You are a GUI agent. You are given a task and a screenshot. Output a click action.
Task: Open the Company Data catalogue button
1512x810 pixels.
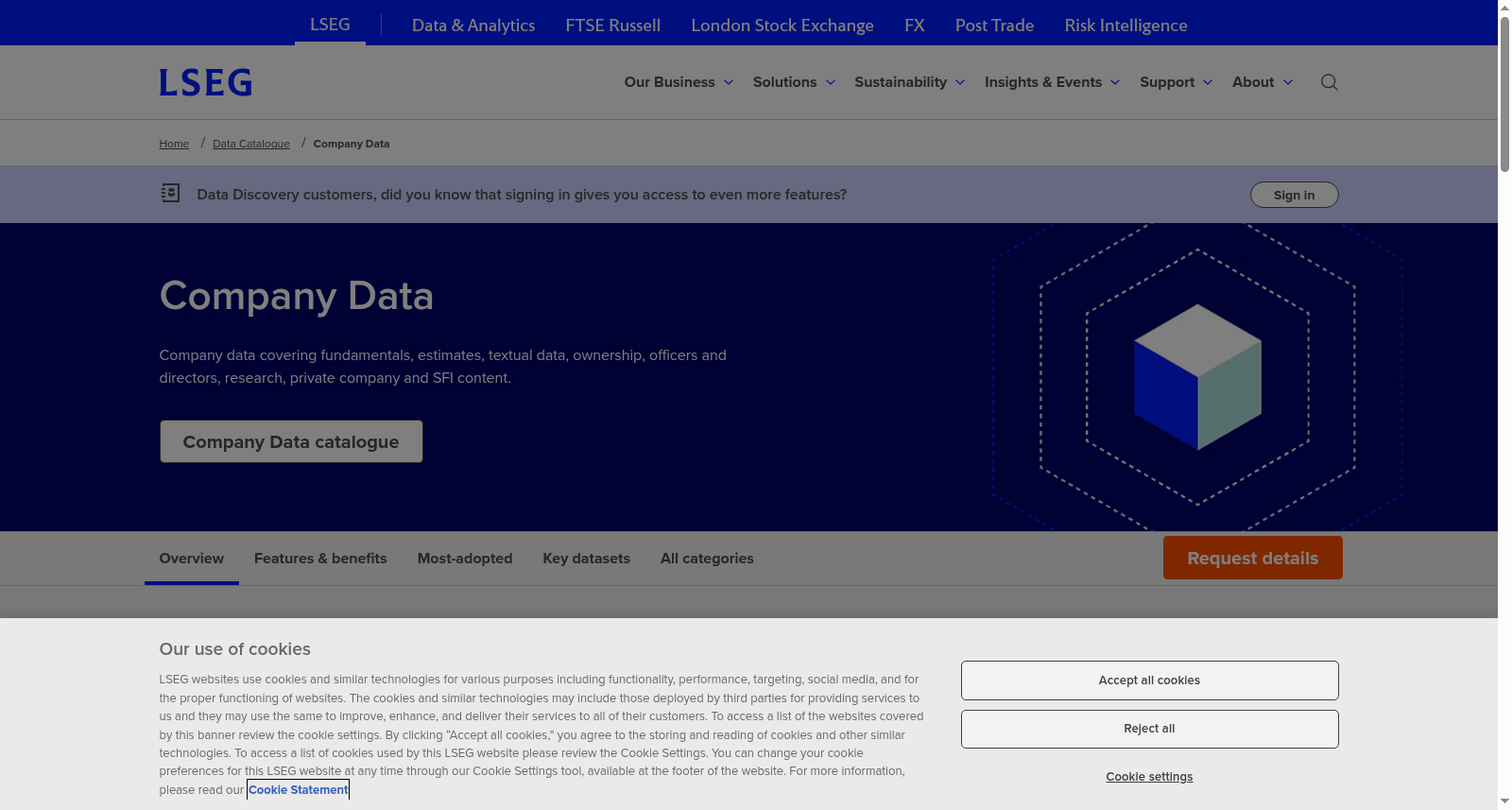click(x=291, y=441)
